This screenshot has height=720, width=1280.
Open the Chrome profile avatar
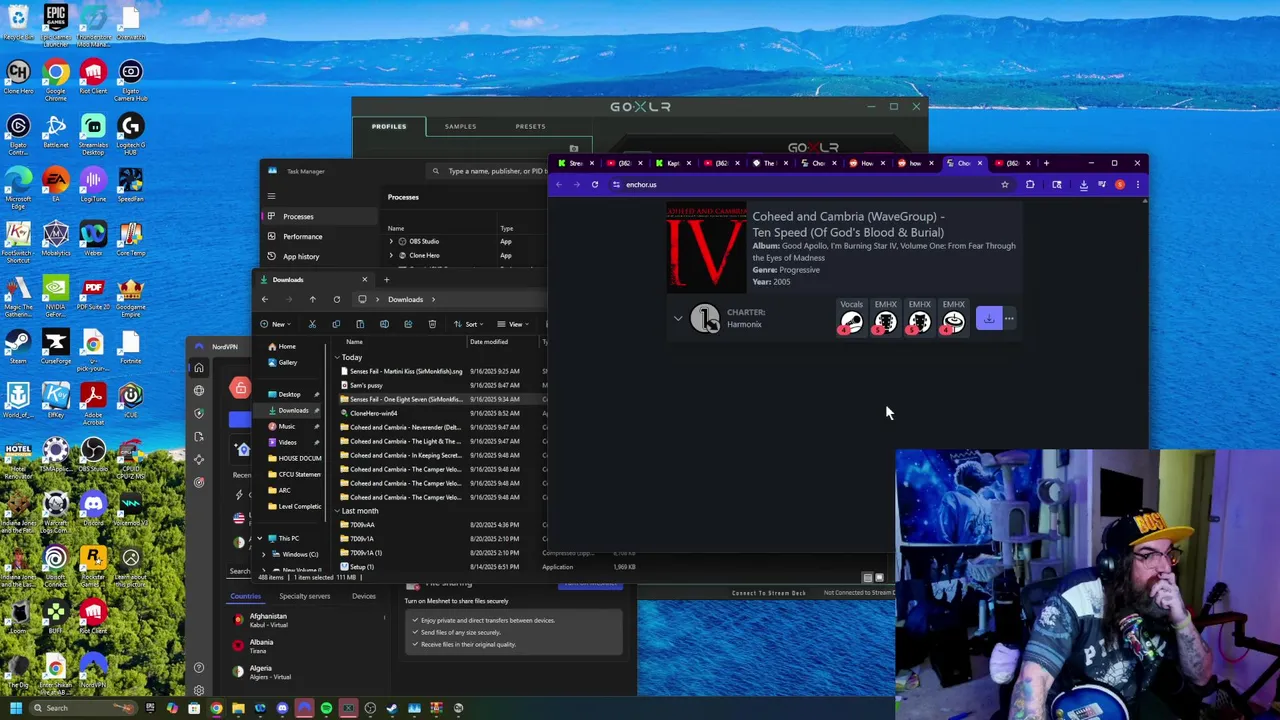pyautogui.click(x=1120, y=184)
